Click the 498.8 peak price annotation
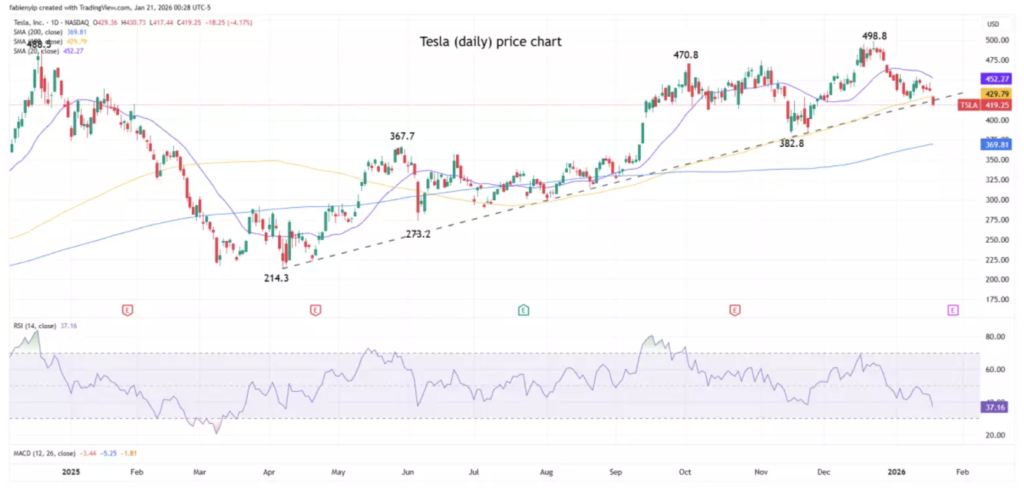This screenshot has height=488, width=1024. pos(875,35)
